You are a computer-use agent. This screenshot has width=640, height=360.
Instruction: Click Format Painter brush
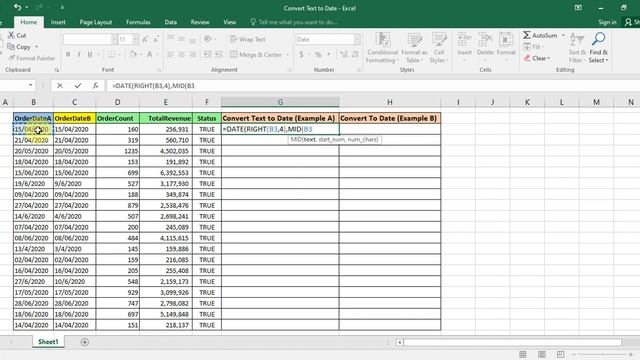(31, 58)
